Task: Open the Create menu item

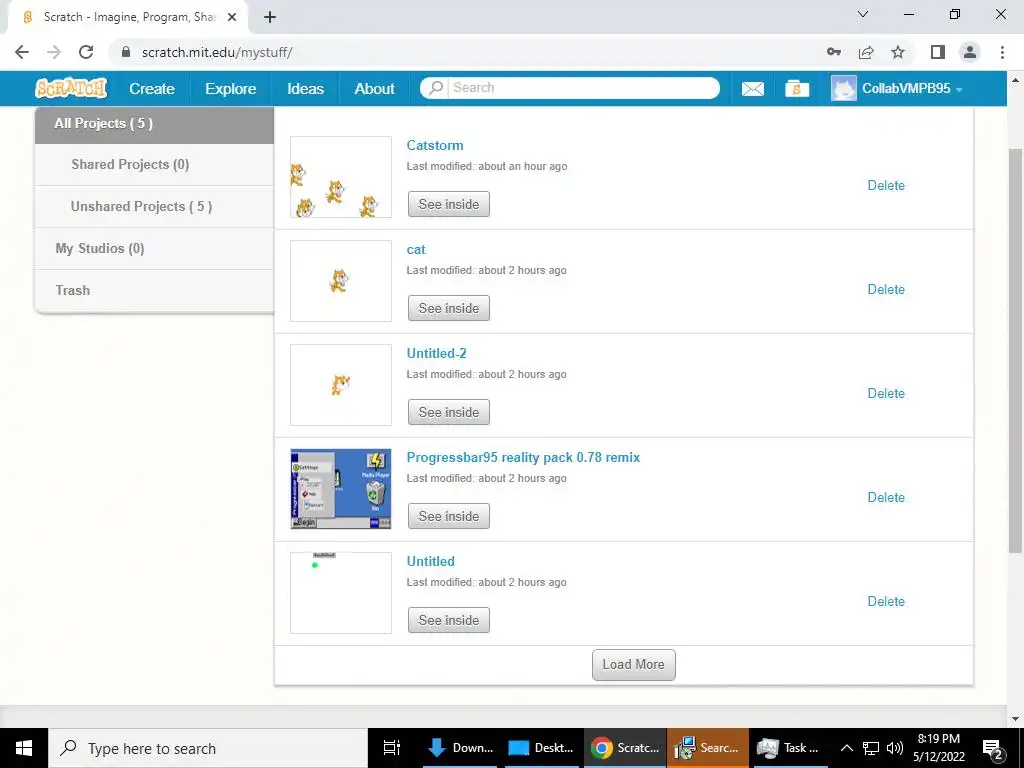Action: (152, 88)
